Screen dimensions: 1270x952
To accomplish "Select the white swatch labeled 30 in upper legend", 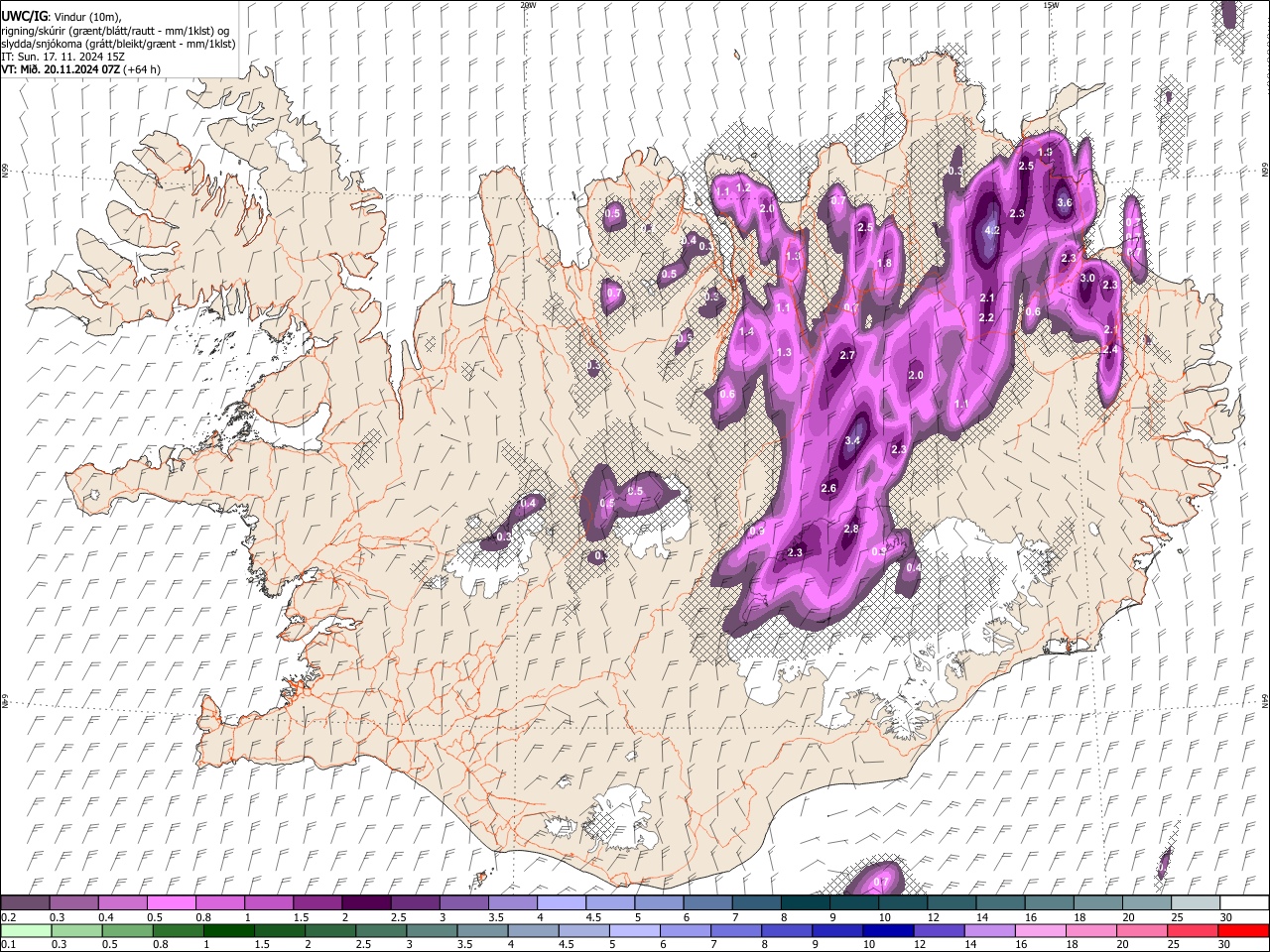I will pyautogui.click(x=1243, y=903).
